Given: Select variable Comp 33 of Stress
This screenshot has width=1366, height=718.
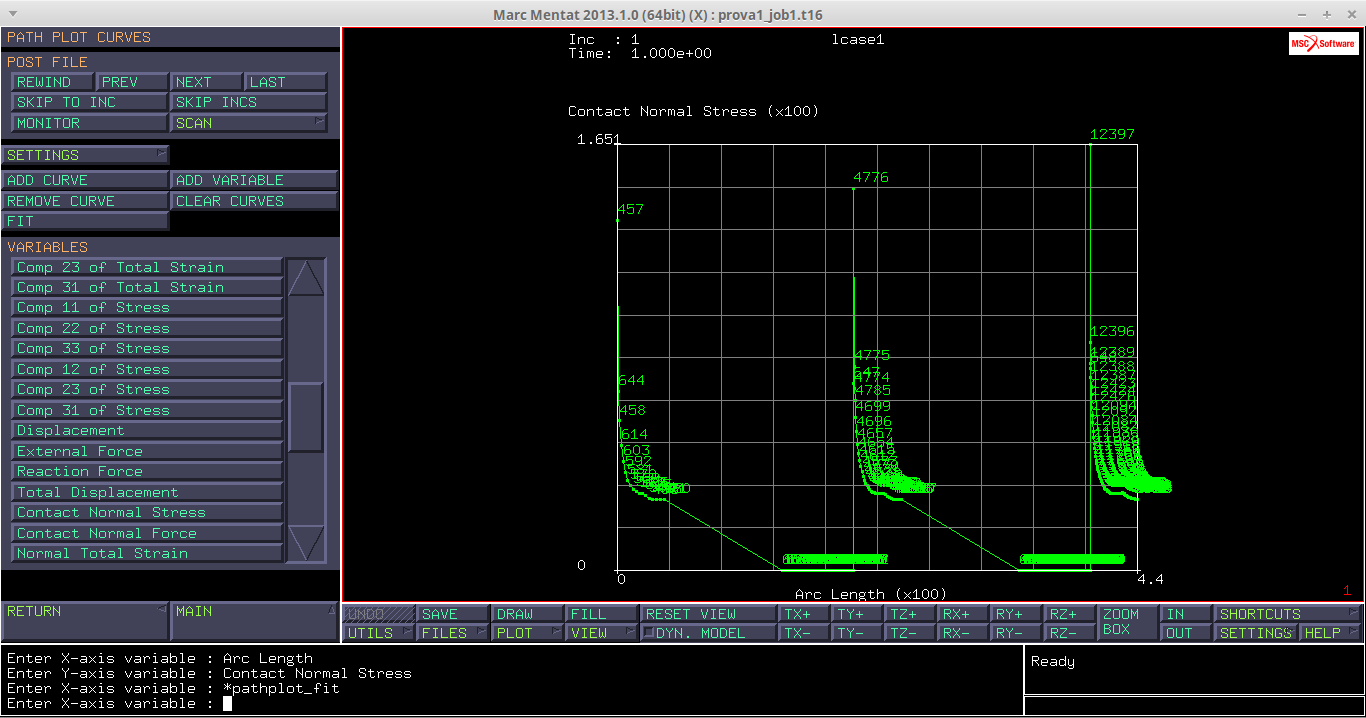Looking at the screenshot, I should [148, 349].
